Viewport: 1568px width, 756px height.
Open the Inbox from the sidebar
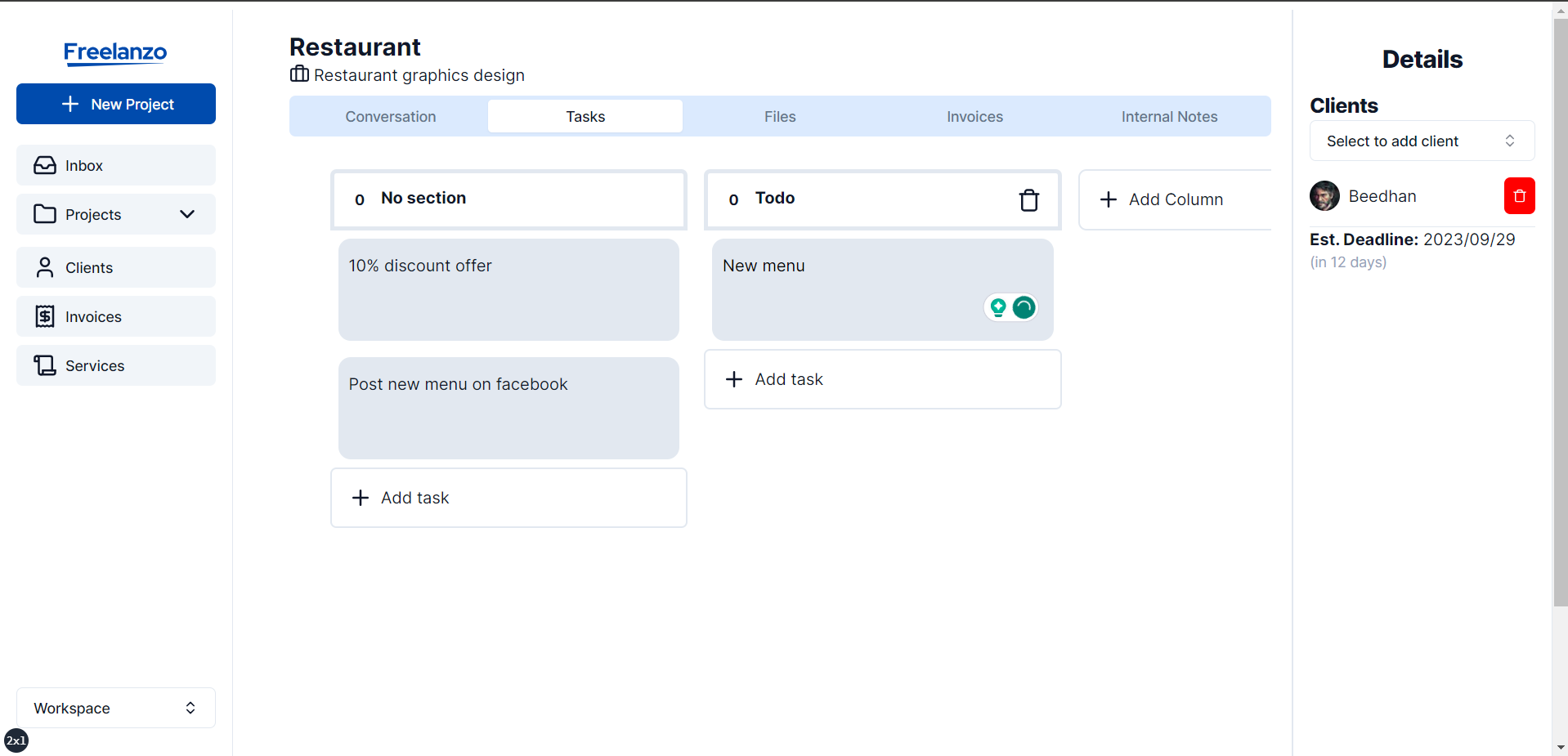click(116, 165)
